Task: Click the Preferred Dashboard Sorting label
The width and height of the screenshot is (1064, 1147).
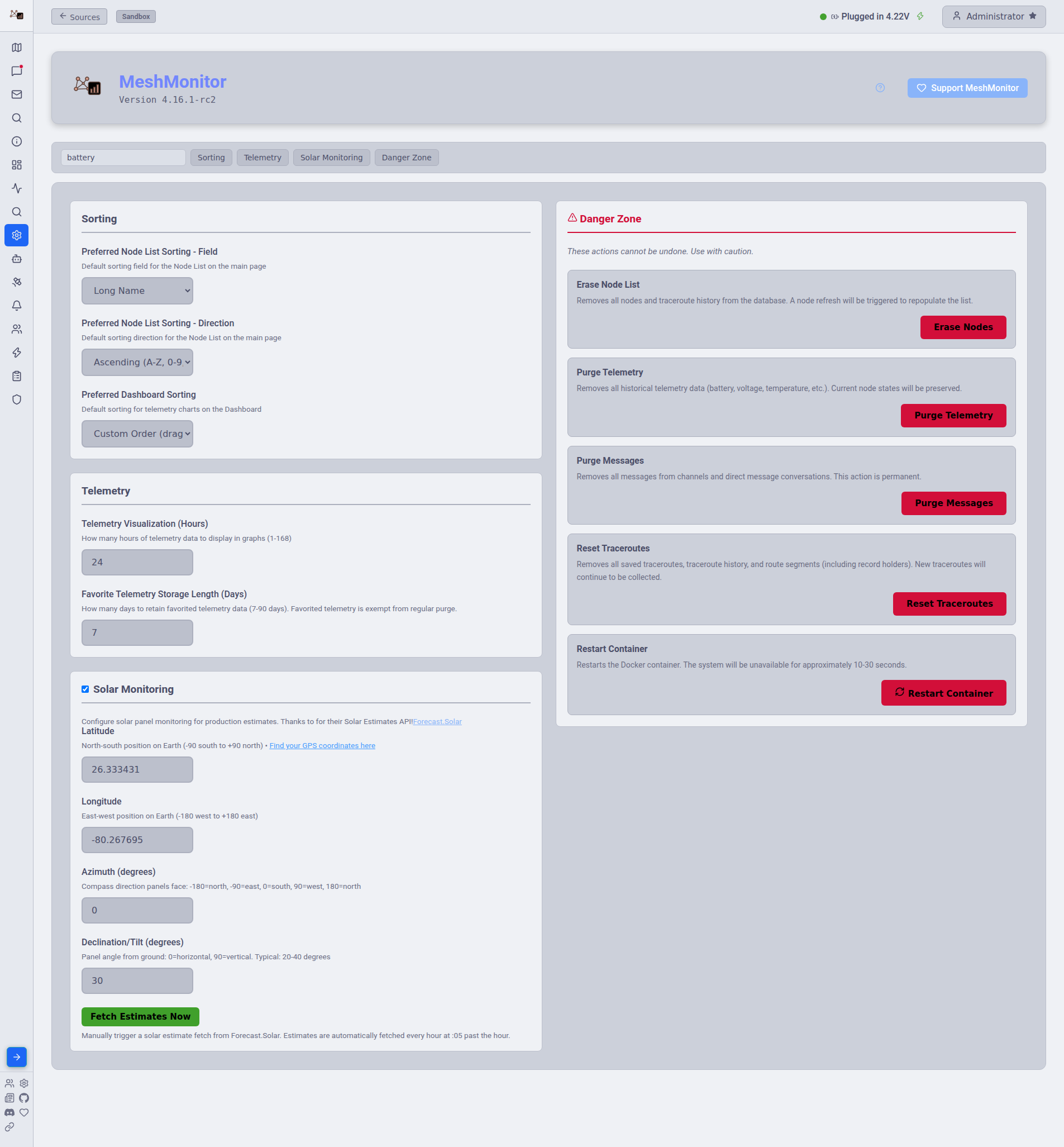Action: tap(139, 395)
